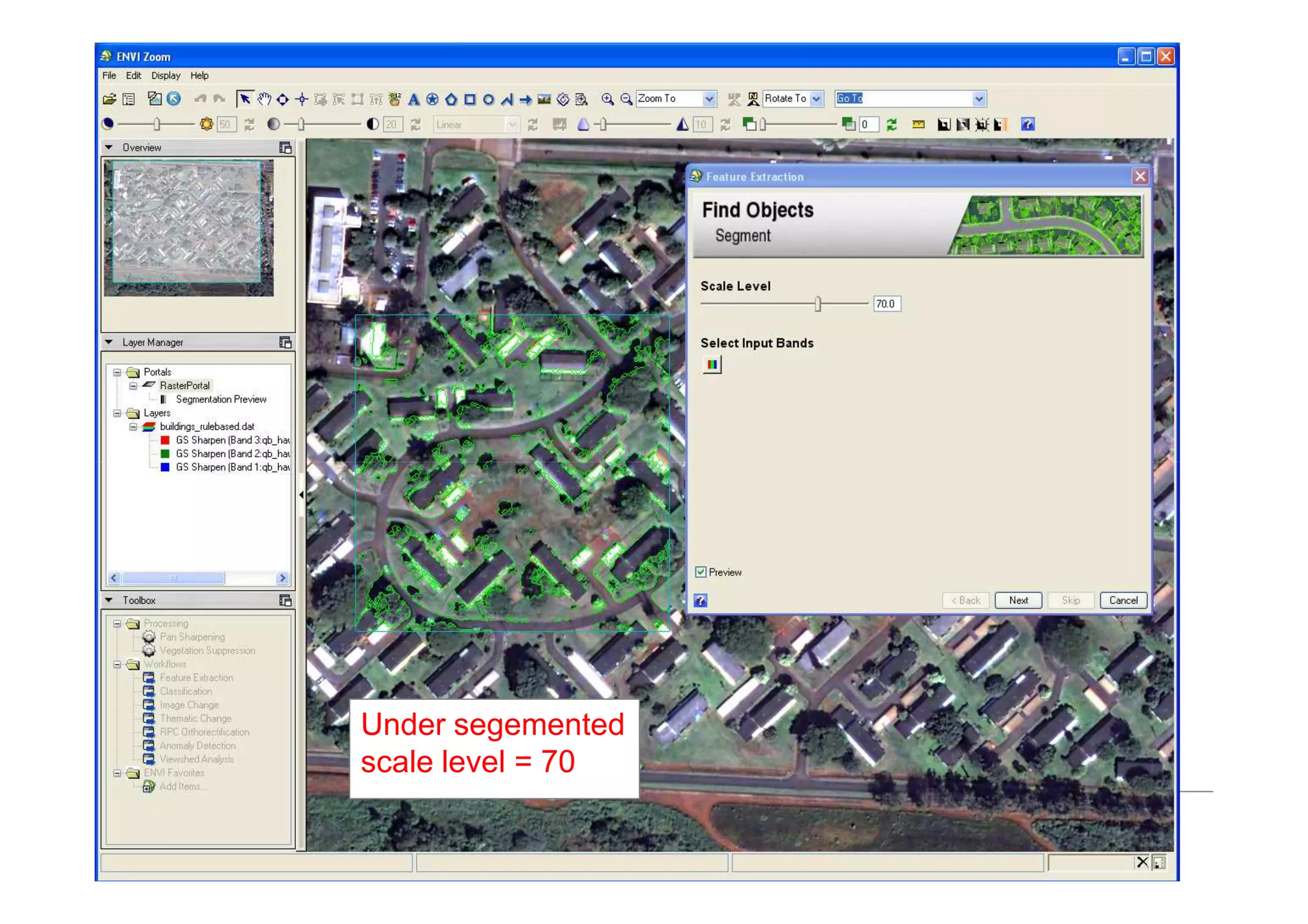Click the palm tree 12 vector icon
Viewport: 1308px width, 924px height.
395,99
